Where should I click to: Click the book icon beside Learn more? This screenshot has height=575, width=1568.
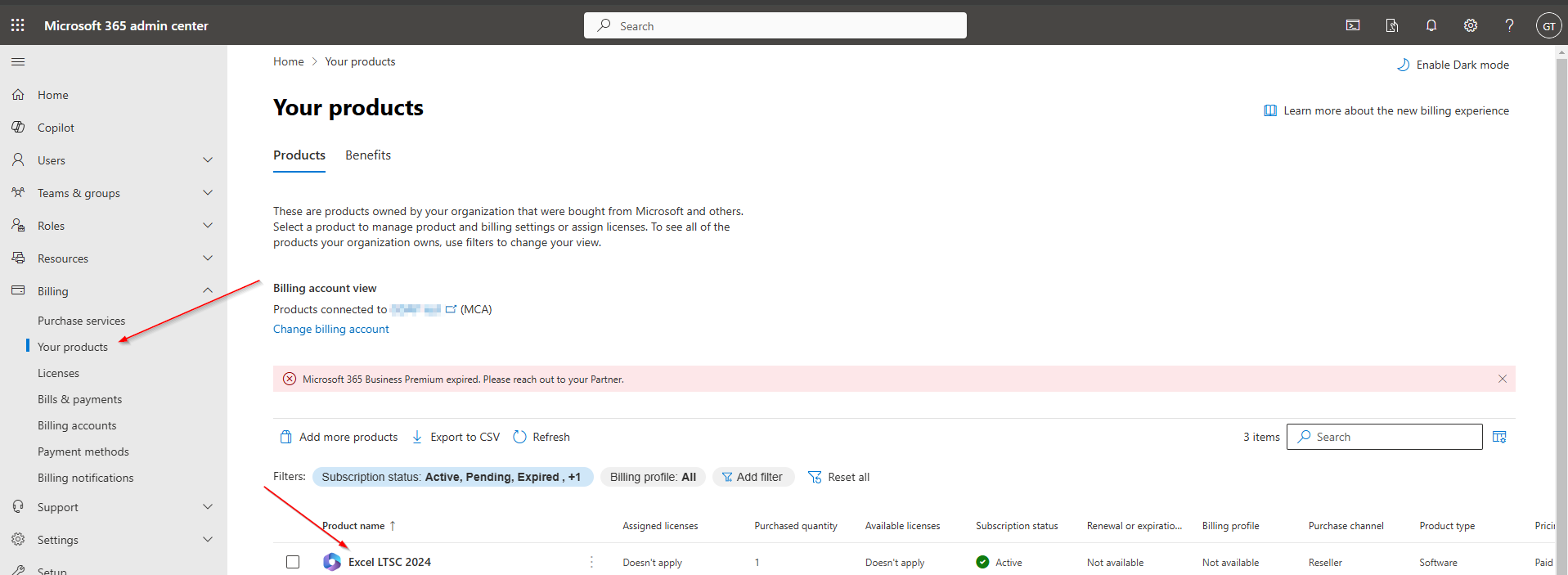point(1270,110)
